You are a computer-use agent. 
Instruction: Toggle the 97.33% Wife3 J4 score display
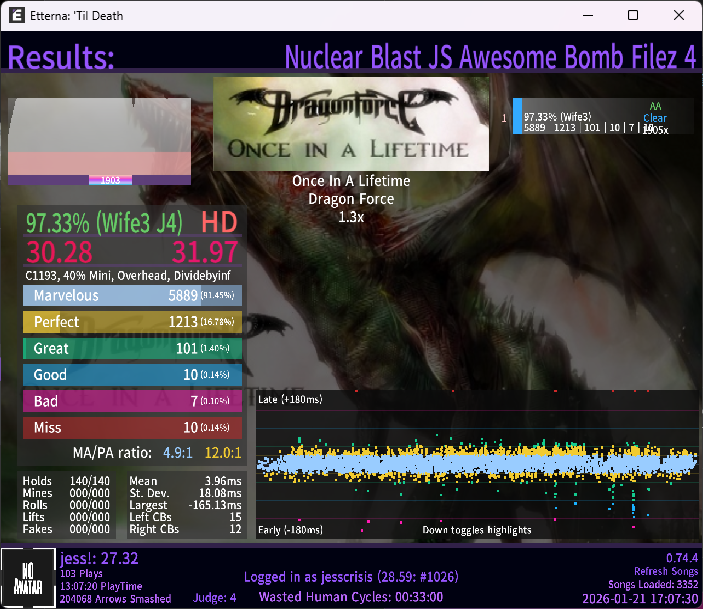[x=98, y=221]
